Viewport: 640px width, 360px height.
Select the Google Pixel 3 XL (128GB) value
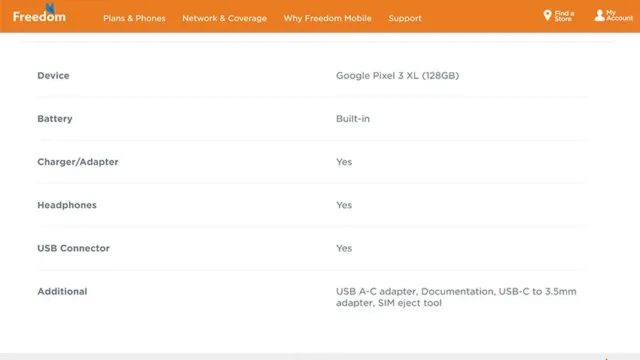pos(398,76)
